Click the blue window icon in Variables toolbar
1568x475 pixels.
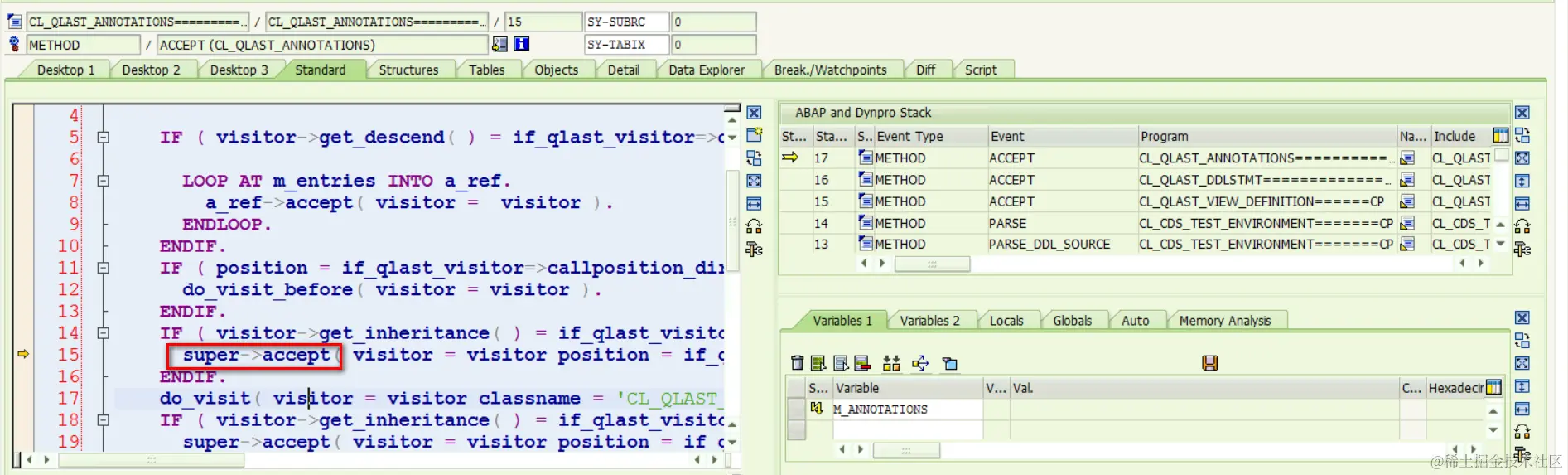[950, 363]
